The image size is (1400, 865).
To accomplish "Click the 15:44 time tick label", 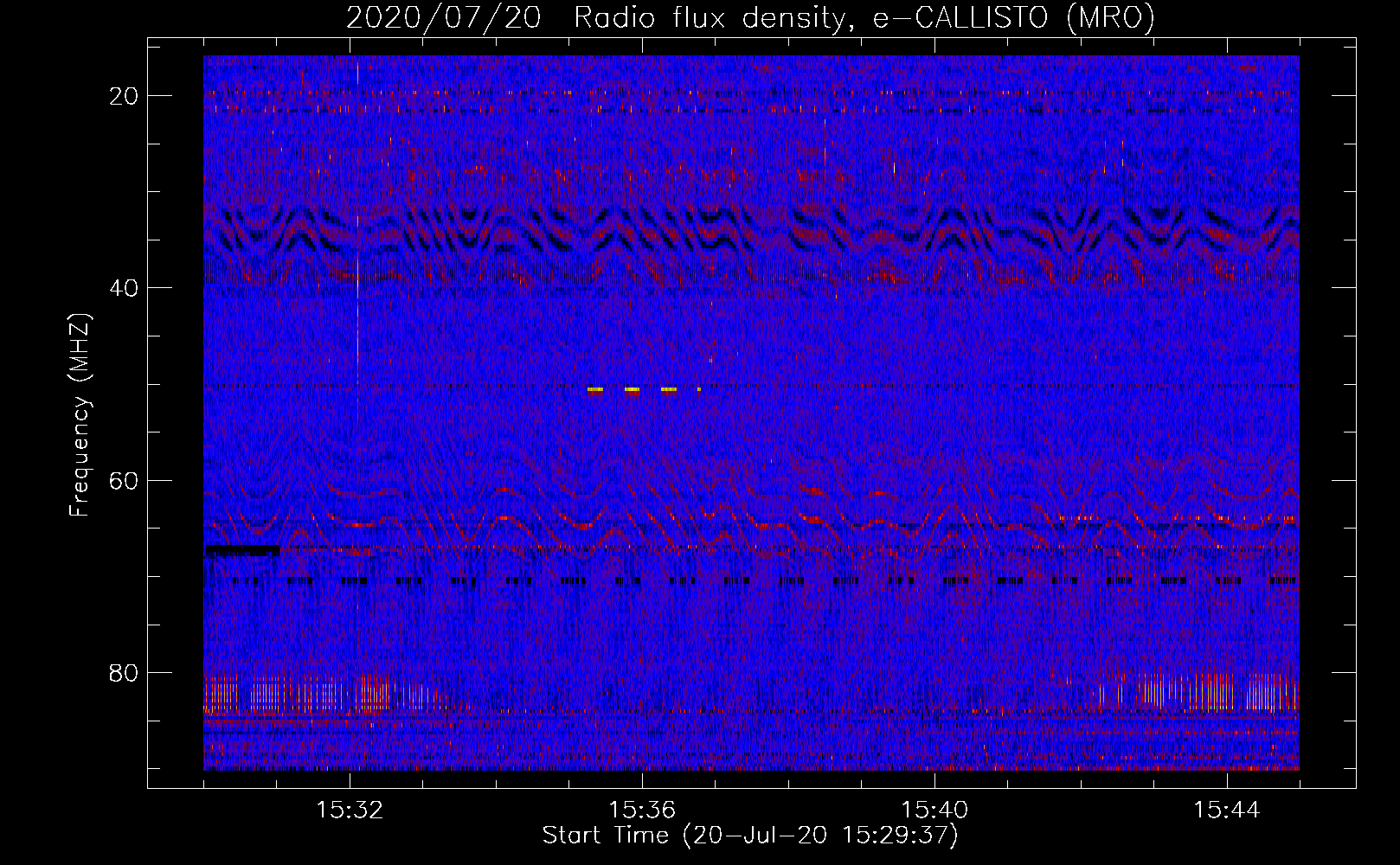I will 1227,811.
